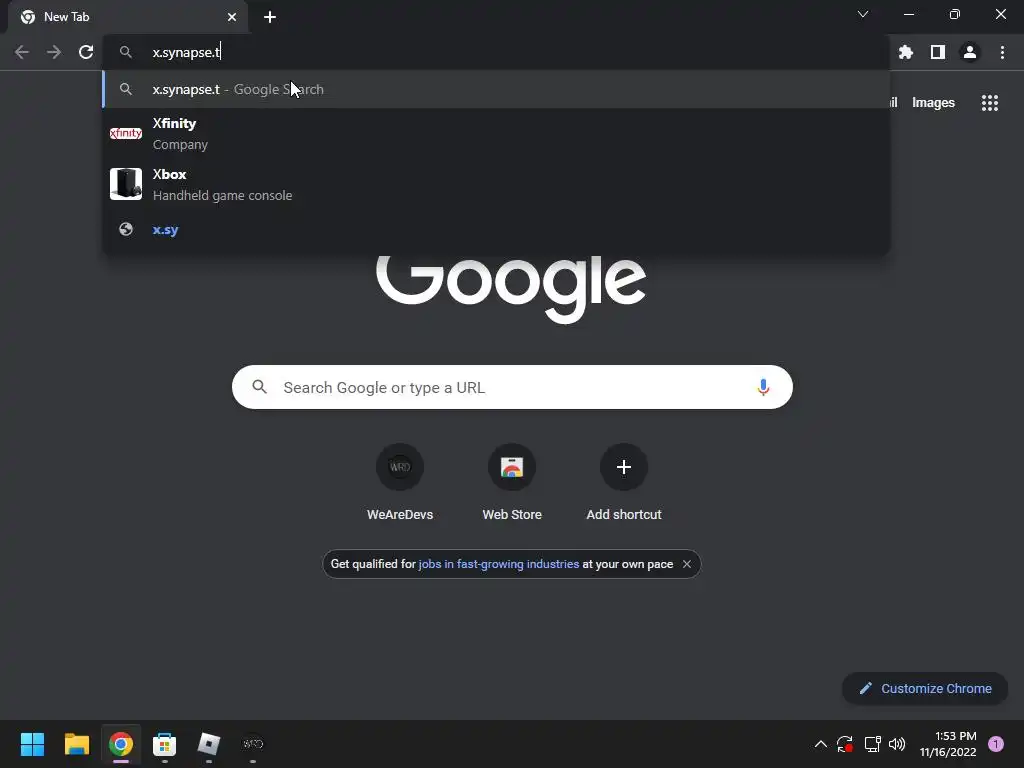This screenshot has width=1024, height=768.
Task: Open the WeAreDevs shortcut tile
Action: pyautogui.click(x=400, y=482)
